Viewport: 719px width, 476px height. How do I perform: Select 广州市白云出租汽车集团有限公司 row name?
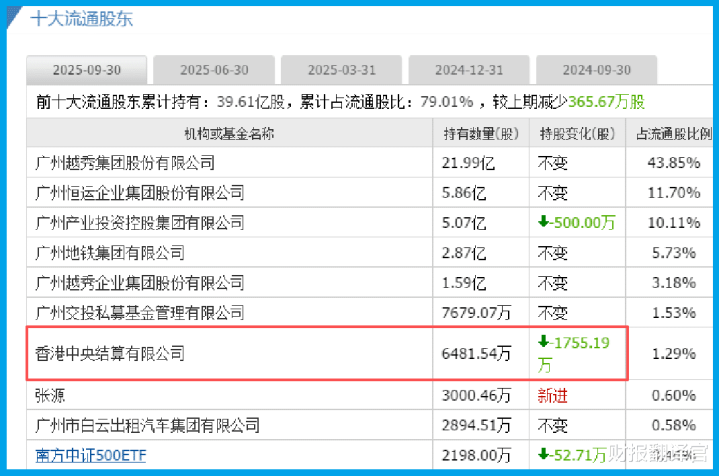(x=147, y=425)
